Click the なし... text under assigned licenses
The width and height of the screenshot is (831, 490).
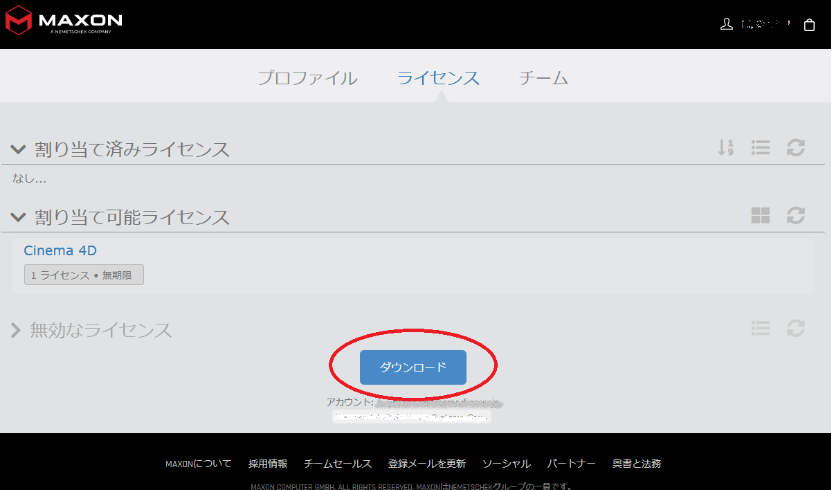(x=29, y=179)
